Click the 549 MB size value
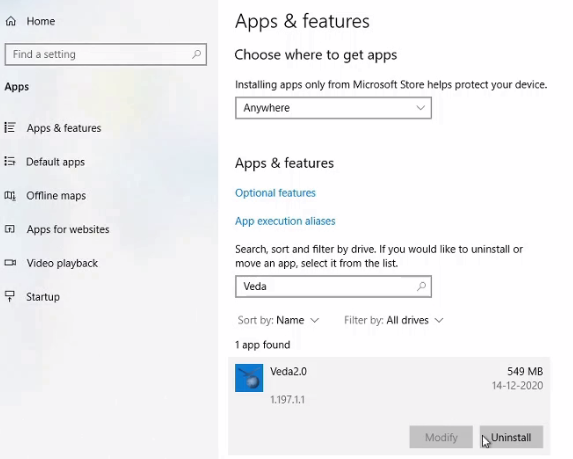The width and height of the screenshot is (573, 459). coord(525,371)
